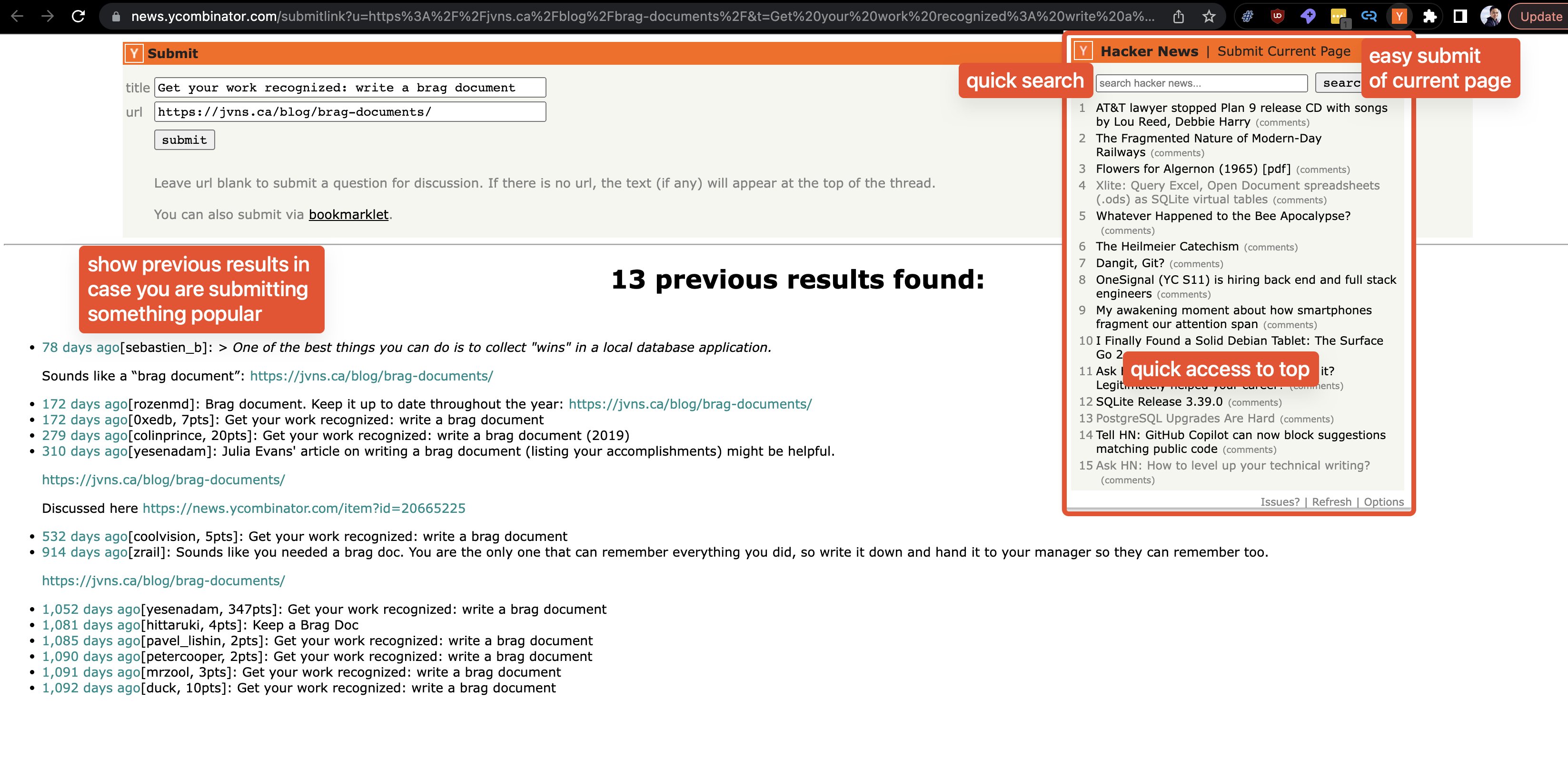1568x760 pixels.
Task: Click Refresh link in popup footer
Action: pyautogui.click(x=1331, y=502)
